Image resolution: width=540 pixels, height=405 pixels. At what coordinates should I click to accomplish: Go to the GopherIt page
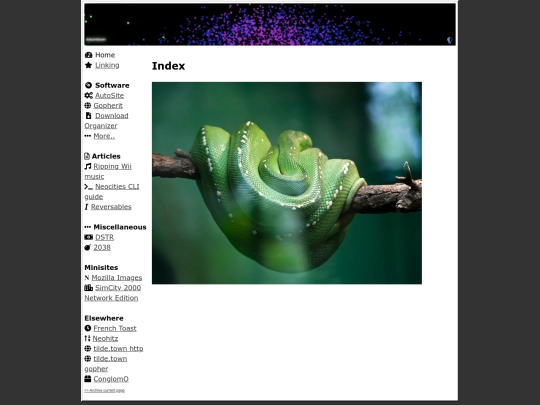coord(108,106)
